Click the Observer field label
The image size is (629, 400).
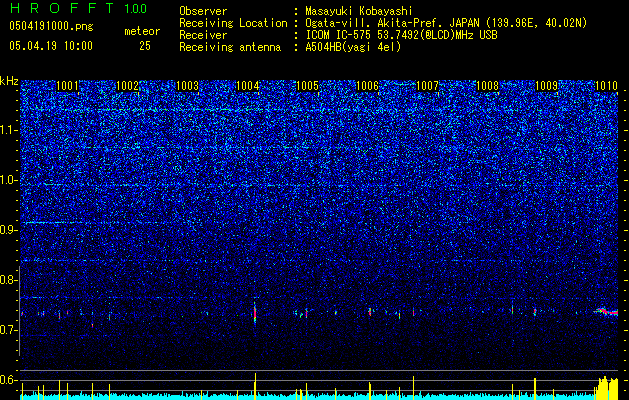click(203, 11)
